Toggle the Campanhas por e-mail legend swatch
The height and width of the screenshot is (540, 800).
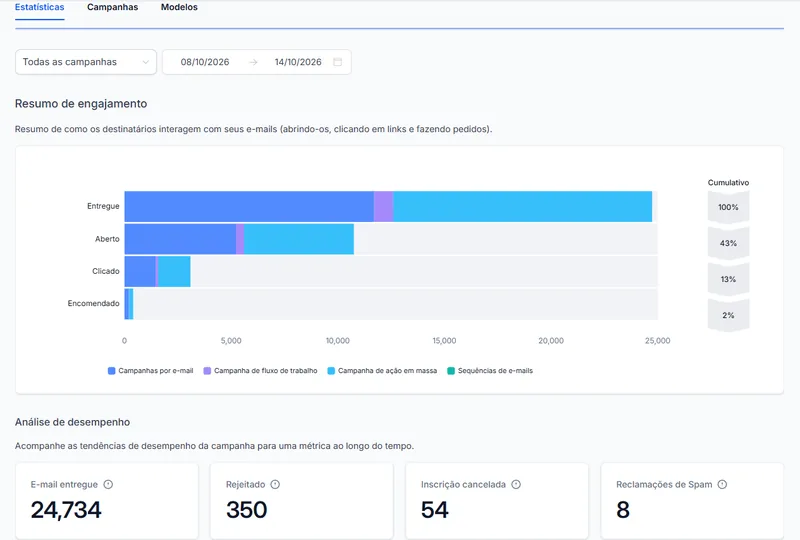[112, 371]
